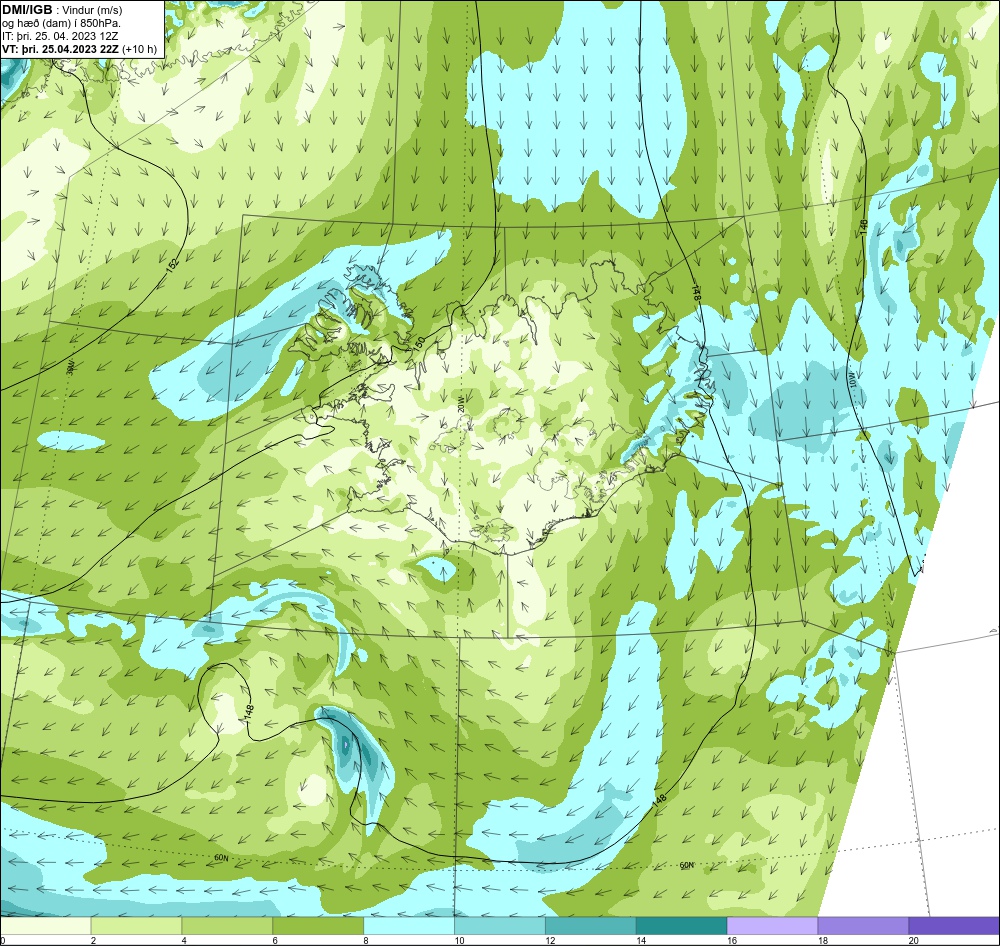Click the legend tick label '20'
This screenshot has height=946, width=1000.
(913, 940)
